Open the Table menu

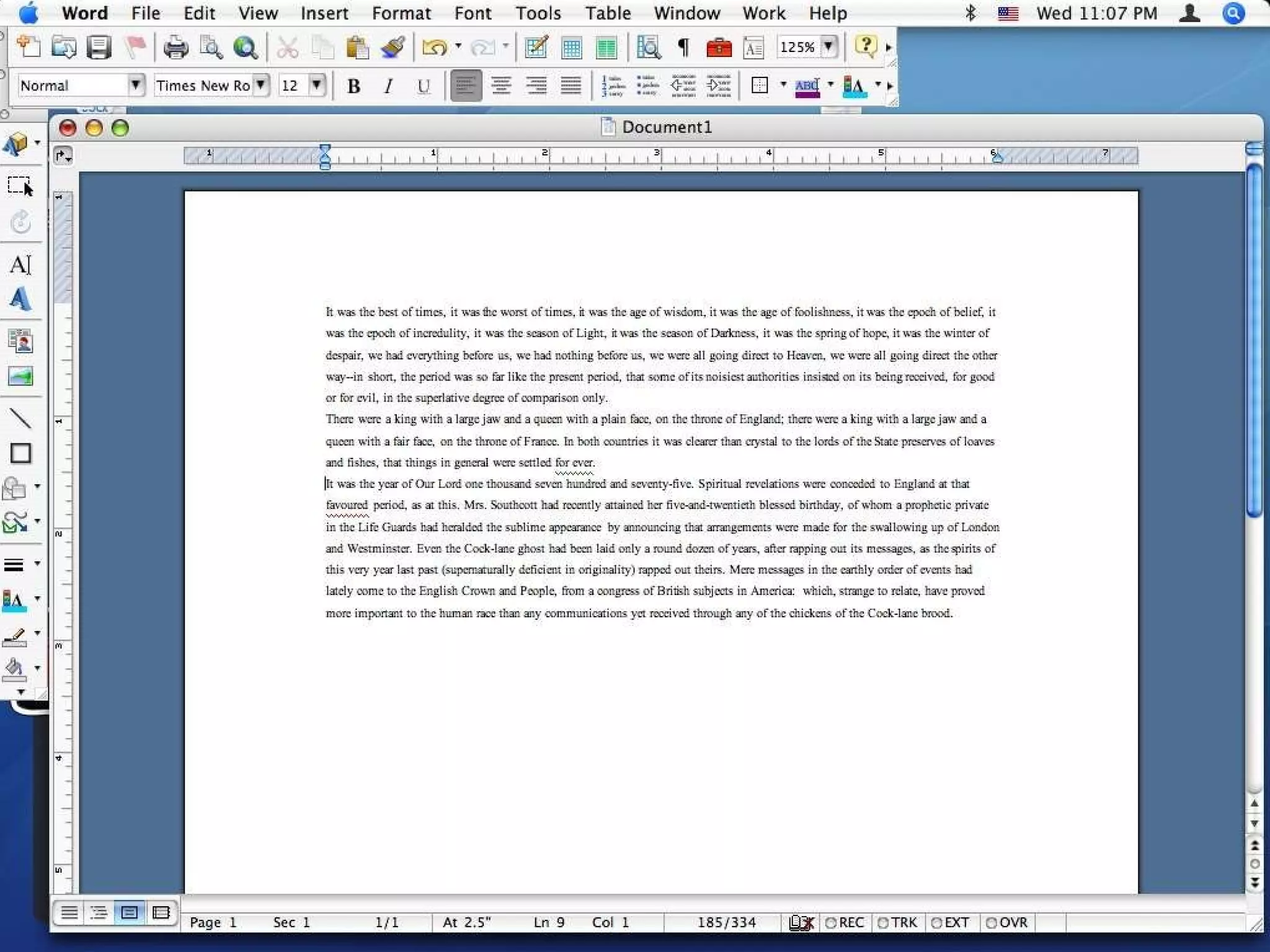click(607, 13)
